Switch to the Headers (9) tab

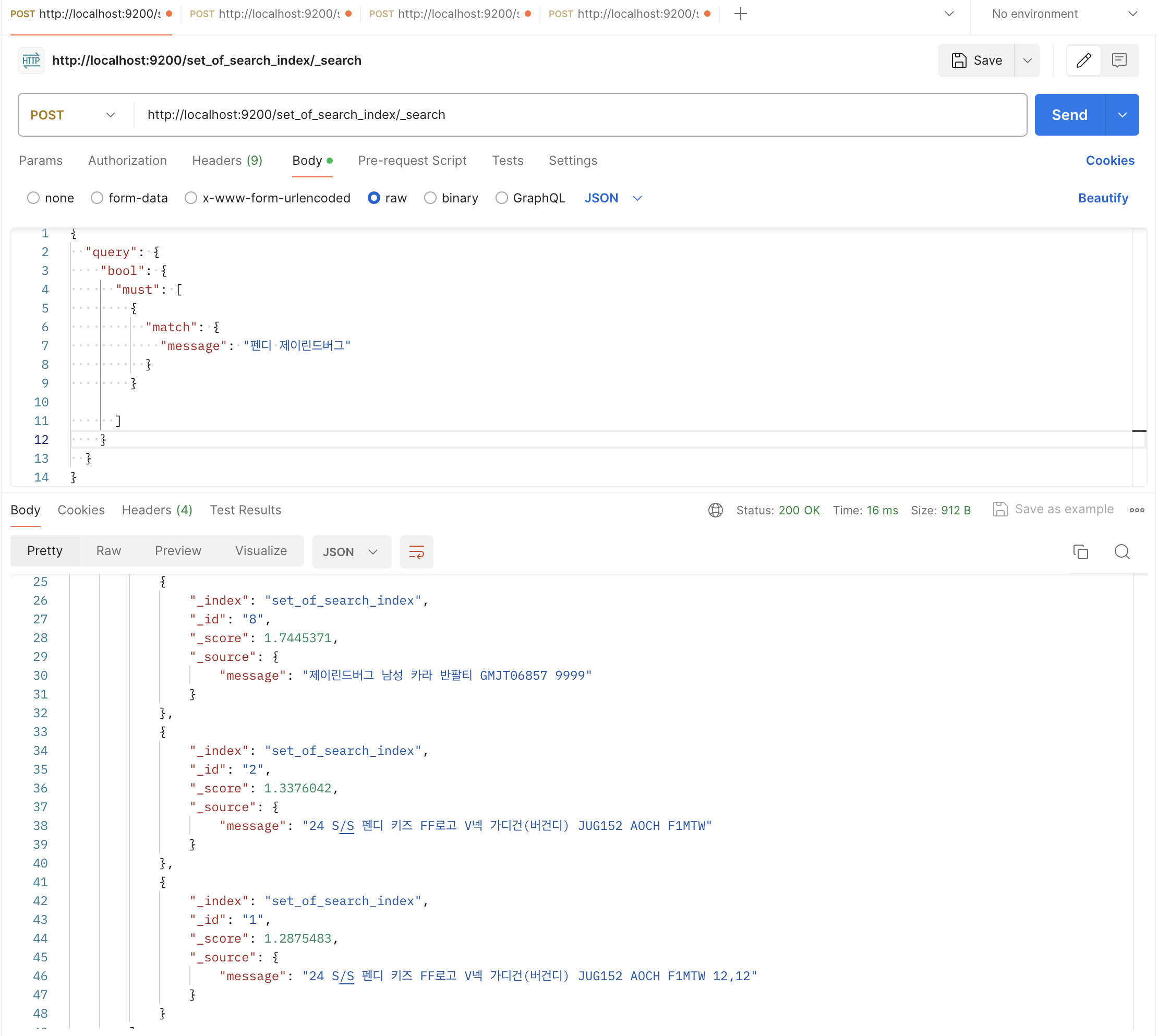227,161
